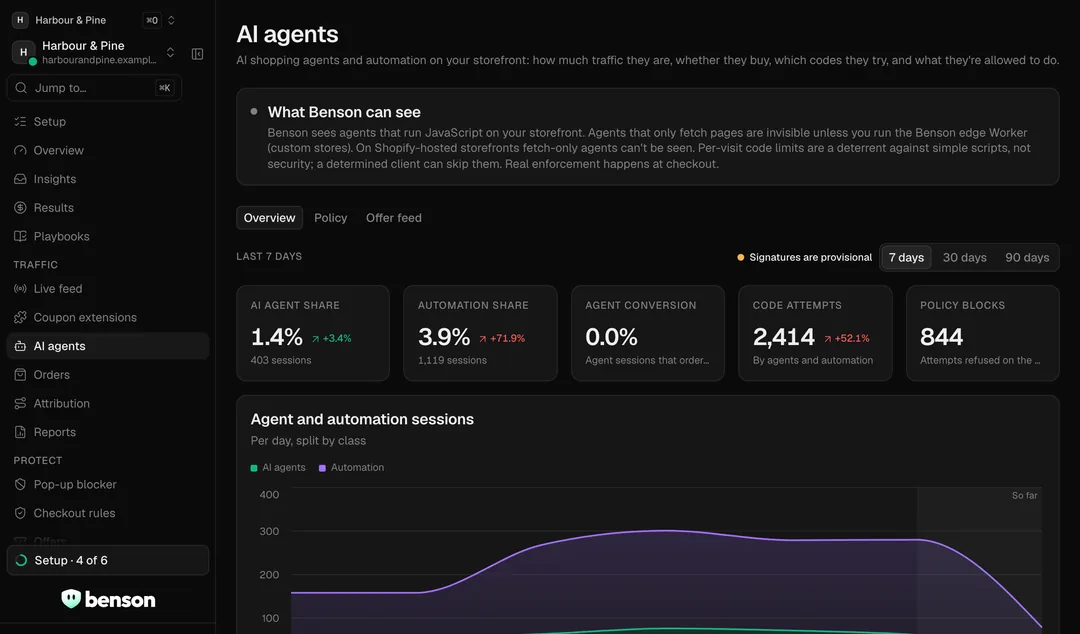Click the Orders bag icon
Screen dimensions: 1080x634
[x=20, y=375]
